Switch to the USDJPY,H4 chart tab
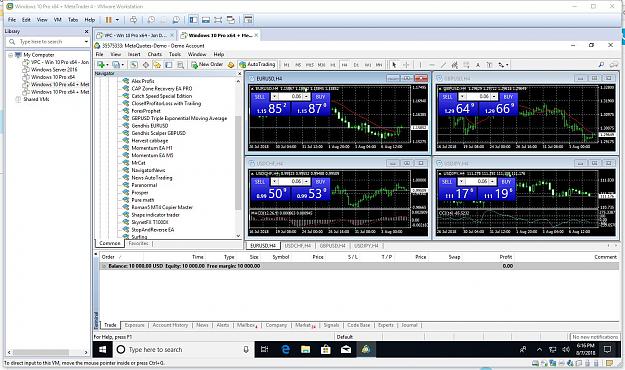The image size is (625, 370). tap(367, 246)
